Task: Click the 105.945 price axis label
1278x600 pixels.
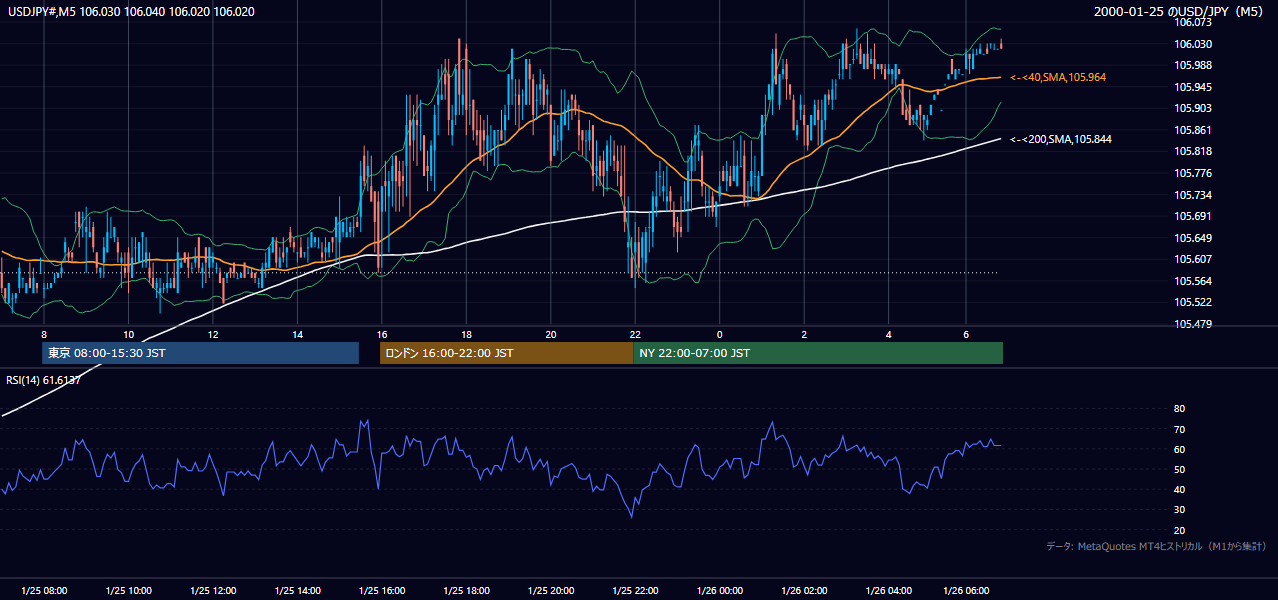Action: [1193, 87]
